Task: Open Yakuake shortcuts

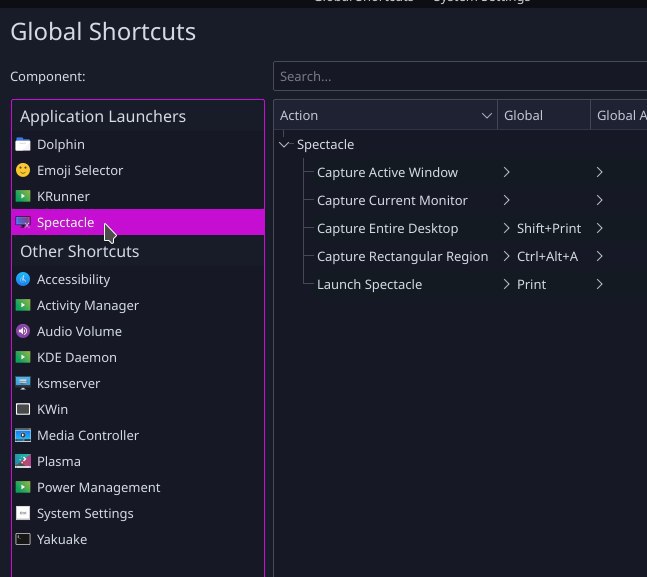Action: point(138,539)
